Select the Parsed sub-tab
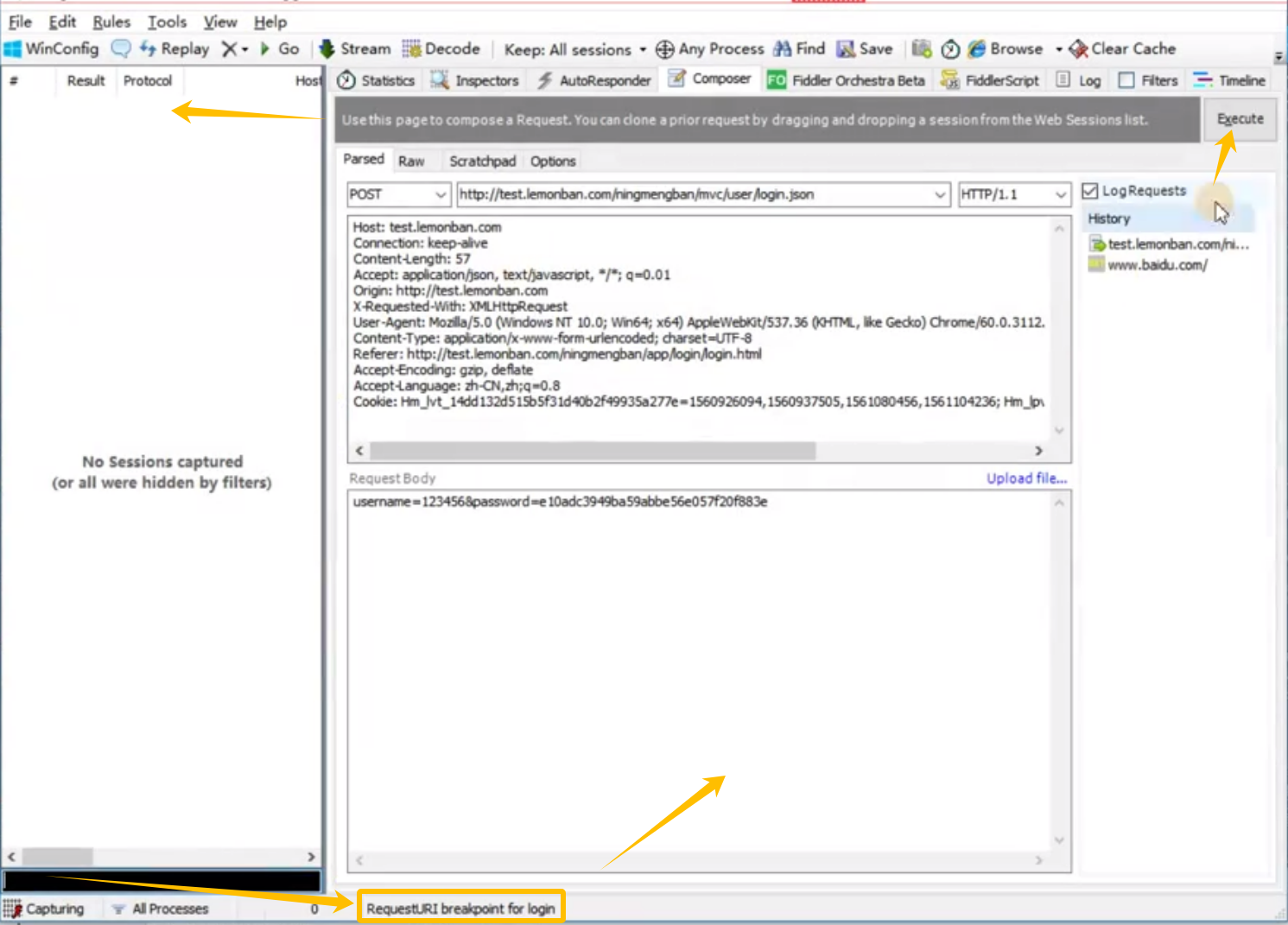The image size is (1288, 925). (x=364, y=160)
